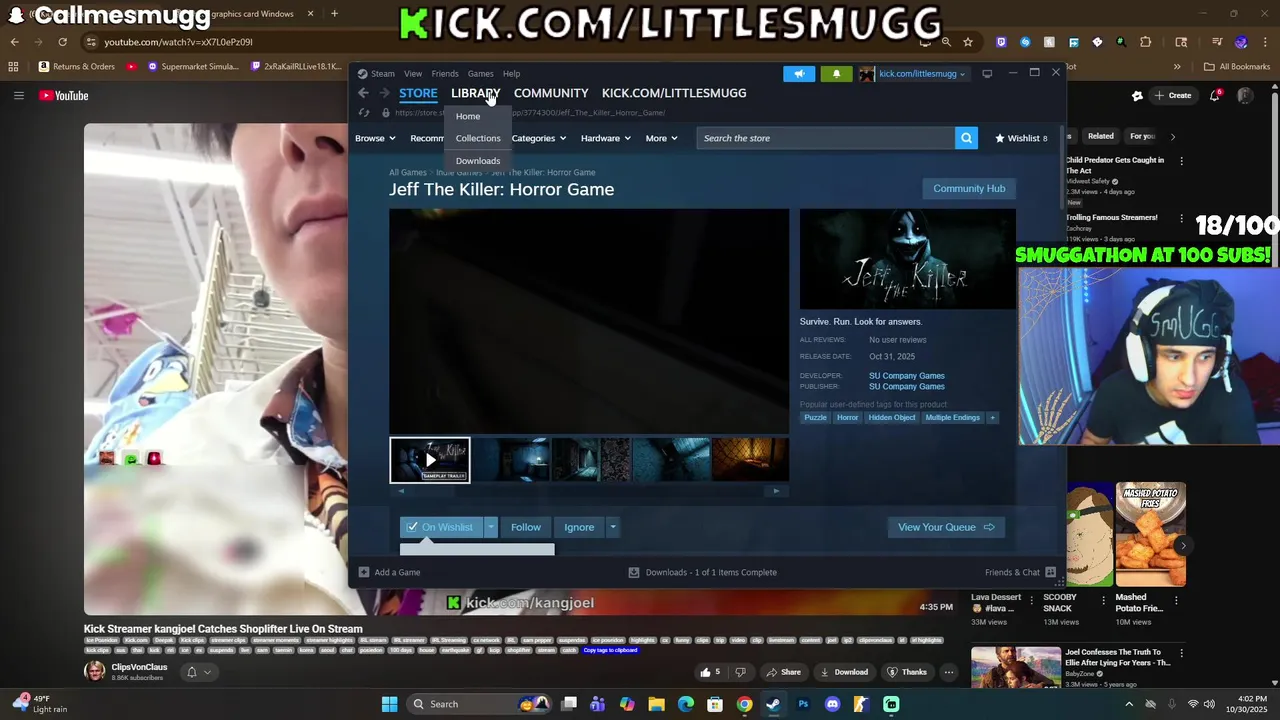Reload the Steam store page
The image size is (1280, 720).
point(364,113)
